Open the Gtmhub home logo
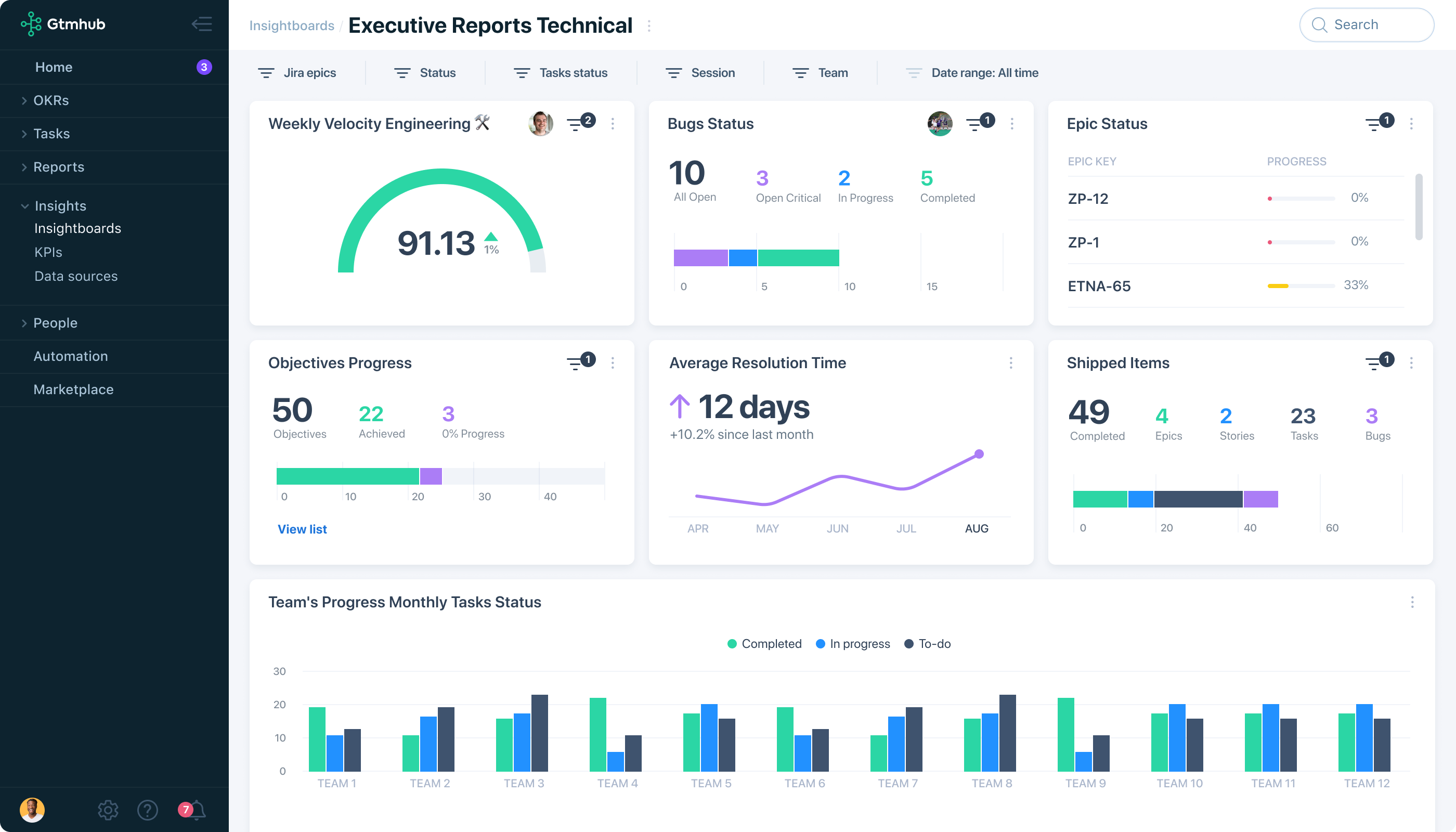The height and width of the screenshot is (832, 1456). 62,24
